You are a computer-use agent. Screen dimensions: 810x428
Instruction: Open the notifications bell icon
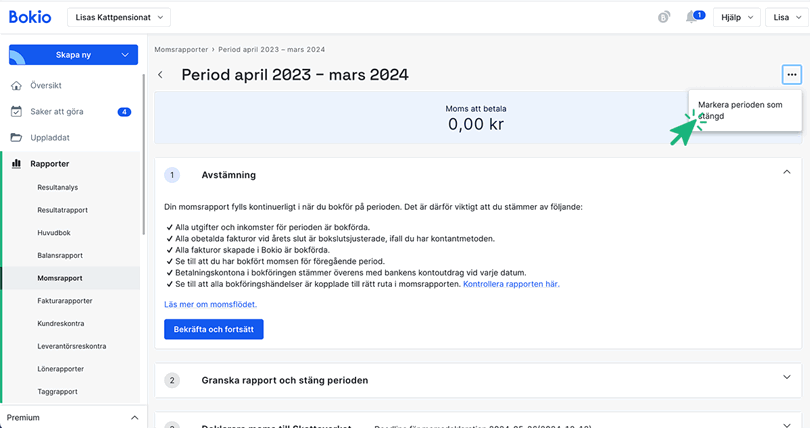[691, 17]
